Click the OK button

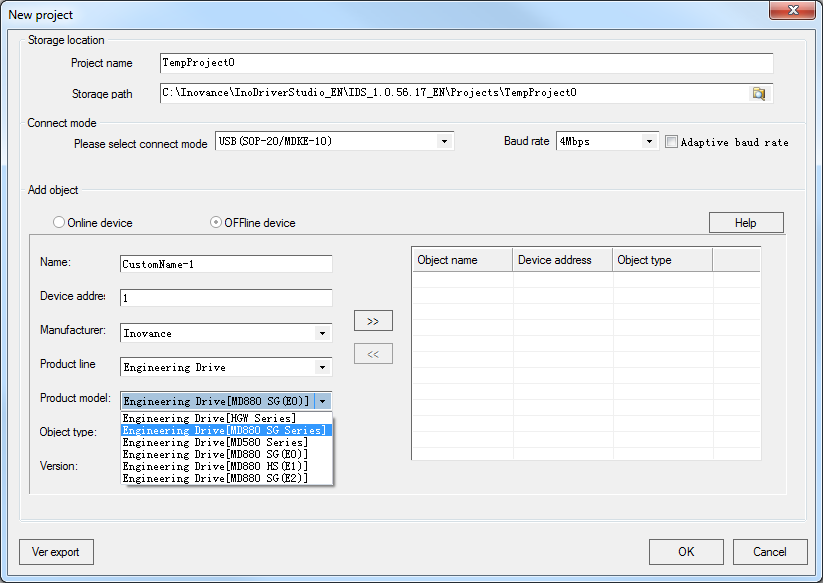tap(685, 552)
